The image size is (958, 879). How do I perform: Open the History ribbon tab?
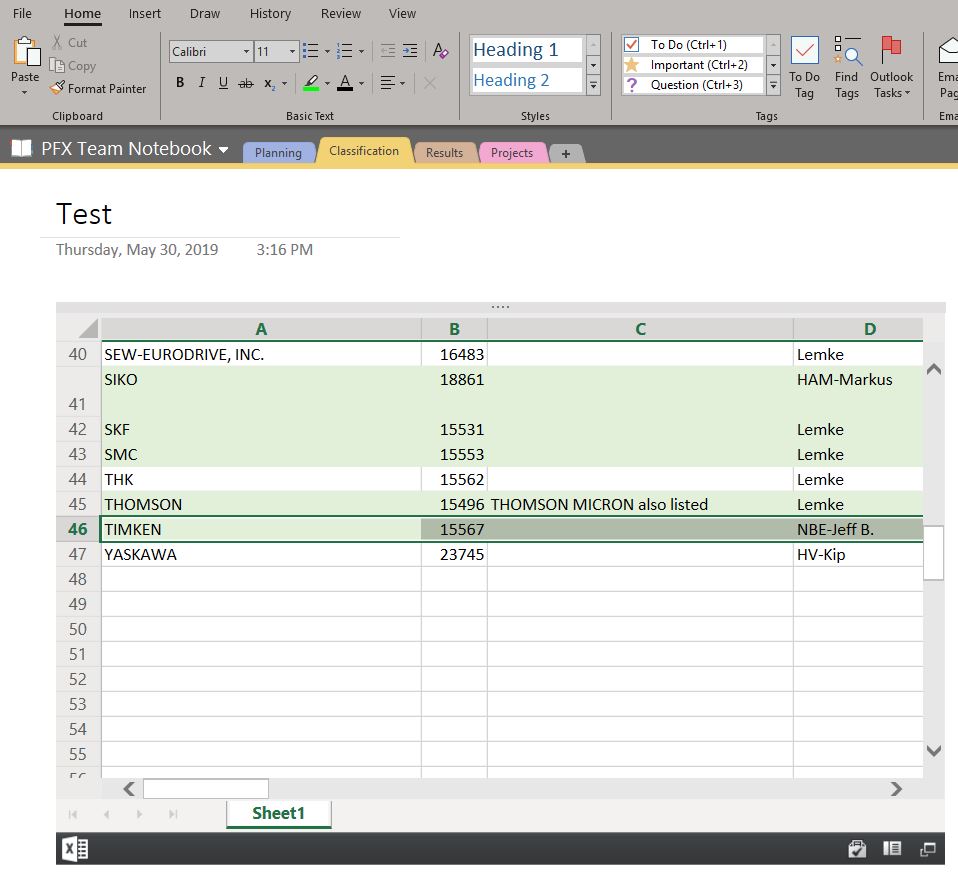[x=270, y=13]
